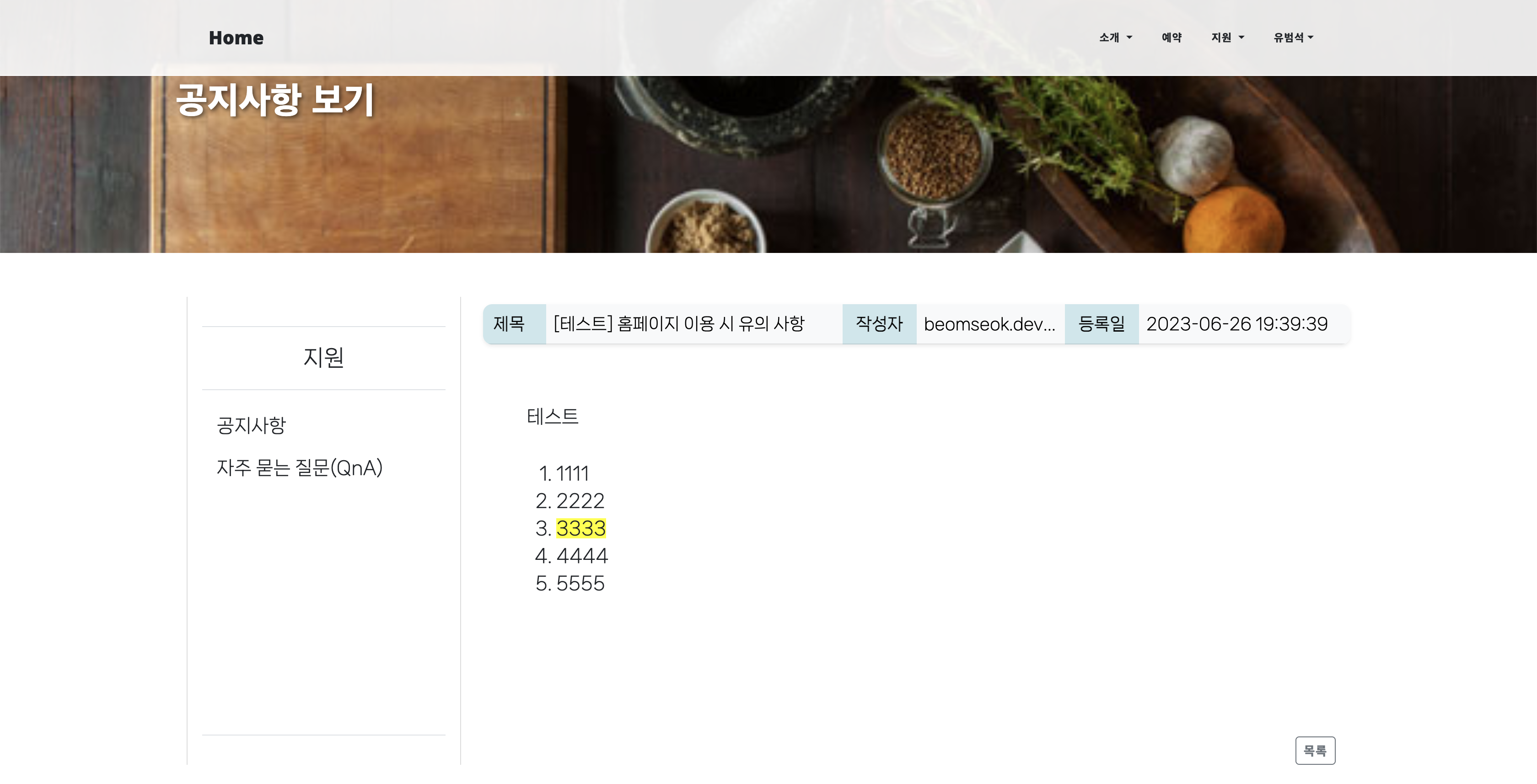Open the 유범석 user dropdown
Screen dimensions: 1537x784
point(1293,38)
